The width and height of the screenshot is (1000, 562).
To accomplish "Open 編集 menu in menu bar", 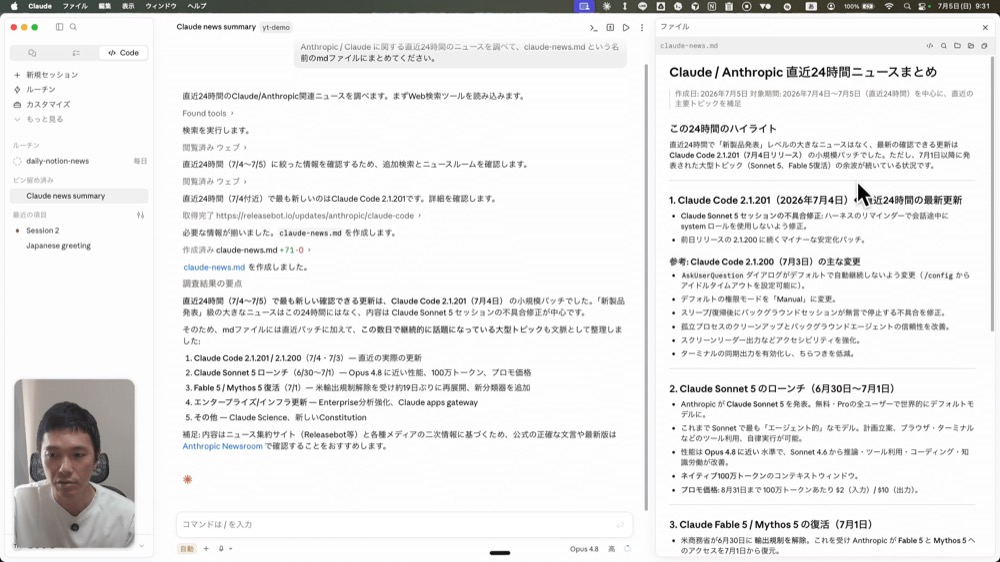I will 105,6.
